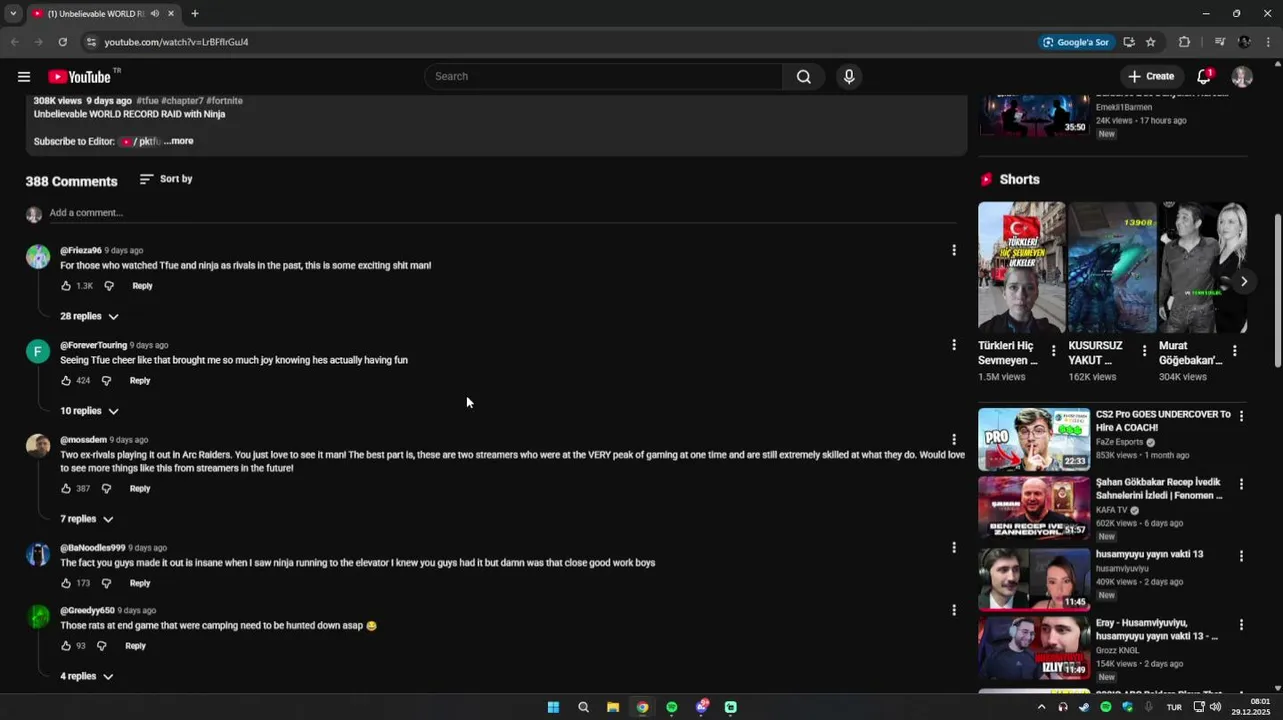Open options menu for @ForeverTouring comment
This screenshot has height=720, width=1283.
click(953, 345)
